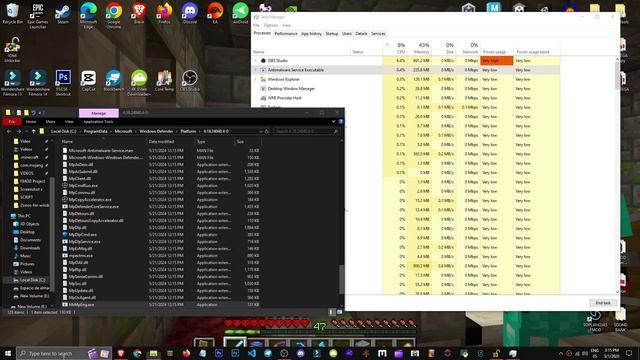Click the Windows Defender breadcrumb segment
The image size is (640, 360).
156,131
